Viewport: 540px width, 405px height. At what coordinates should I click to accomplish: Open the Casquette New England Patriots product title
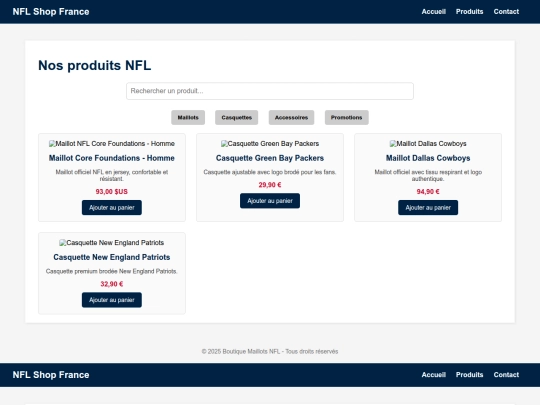tap(112, 257)
